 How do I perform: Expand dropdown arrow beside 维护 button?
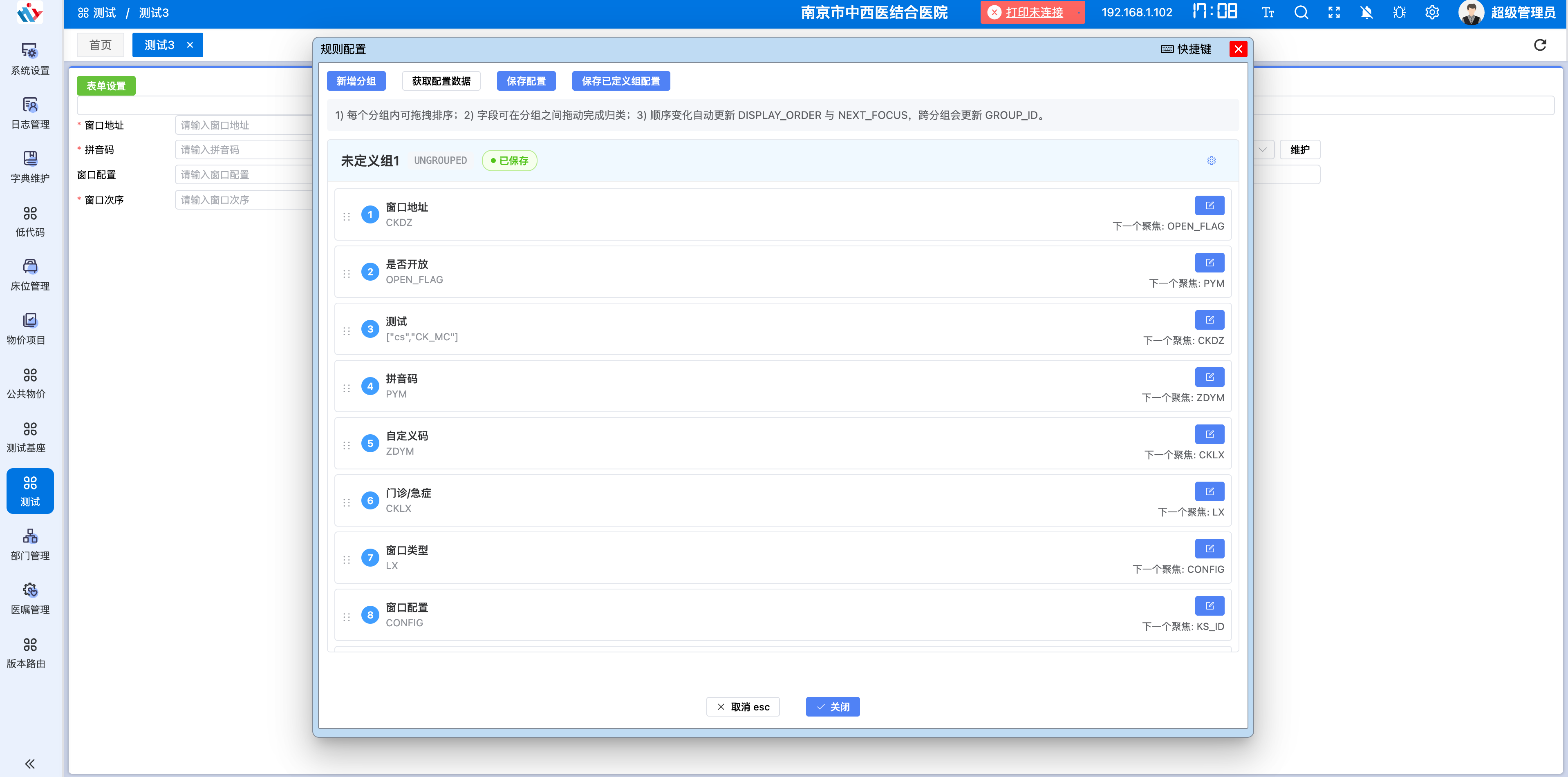[1262, 150]
